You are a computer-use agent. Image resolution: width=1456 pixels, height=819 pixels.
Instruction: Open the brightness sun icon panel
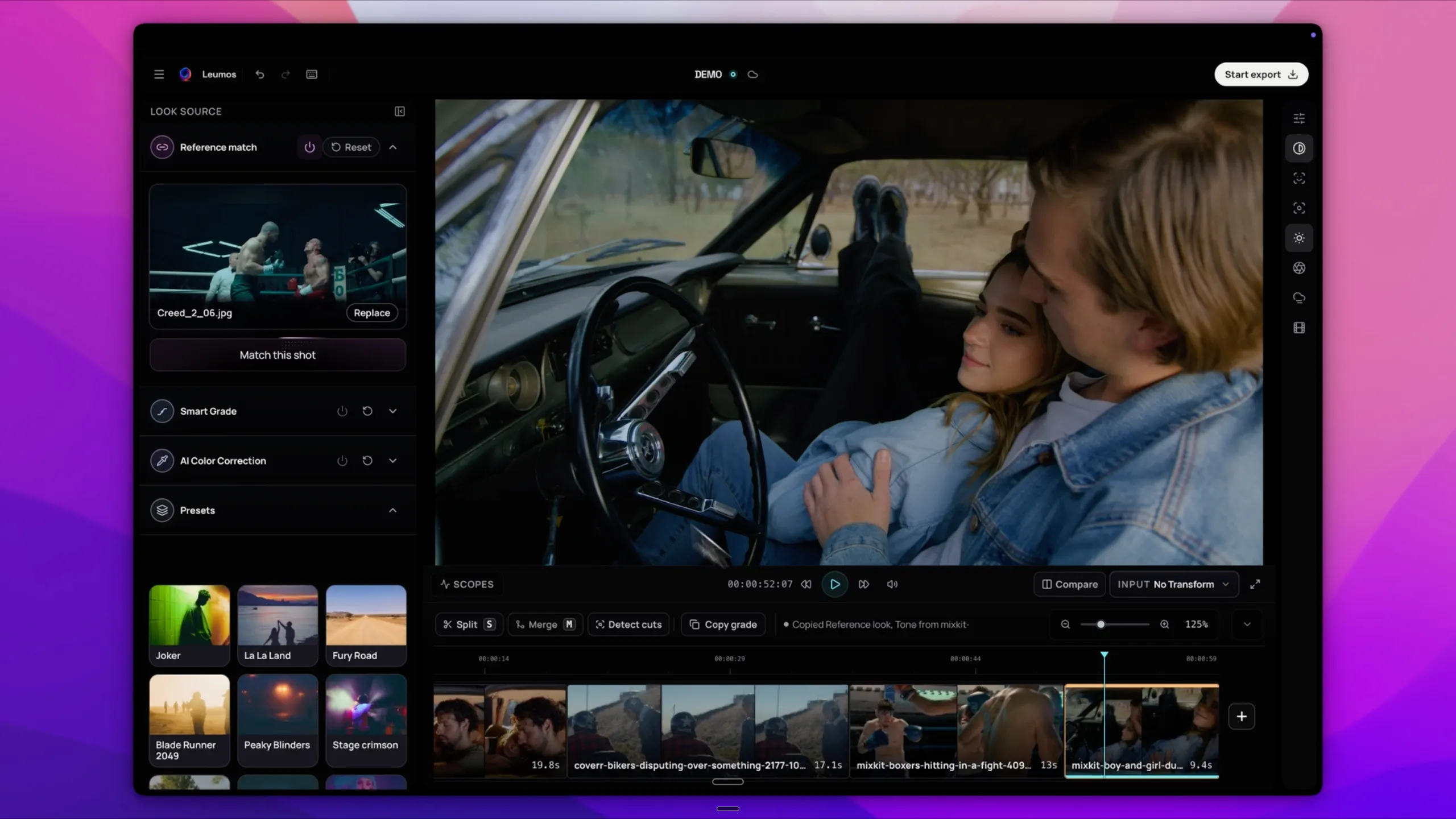click(x=1299, y=238)
